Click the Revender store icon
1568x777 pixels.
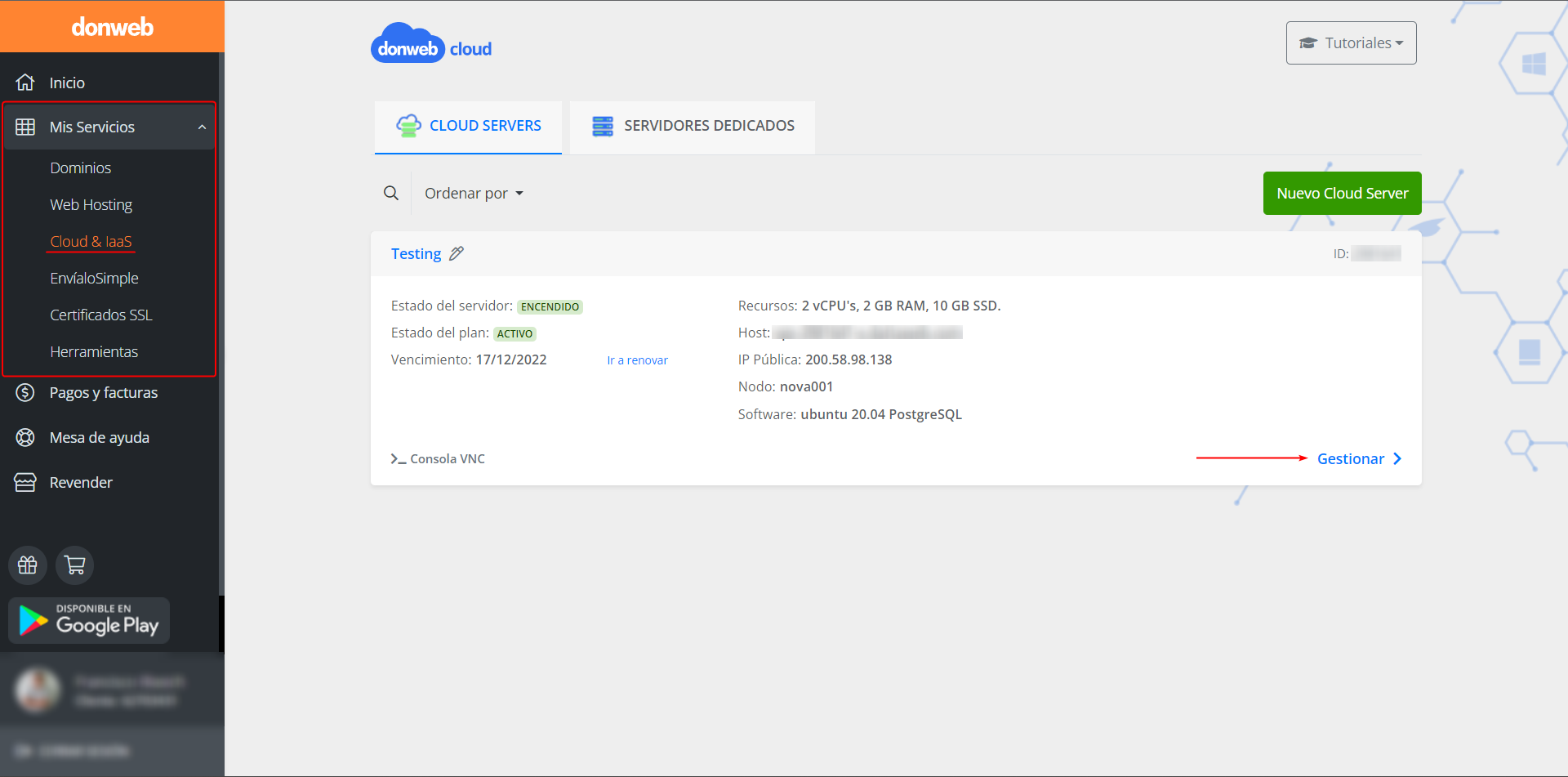click(25, 482)
